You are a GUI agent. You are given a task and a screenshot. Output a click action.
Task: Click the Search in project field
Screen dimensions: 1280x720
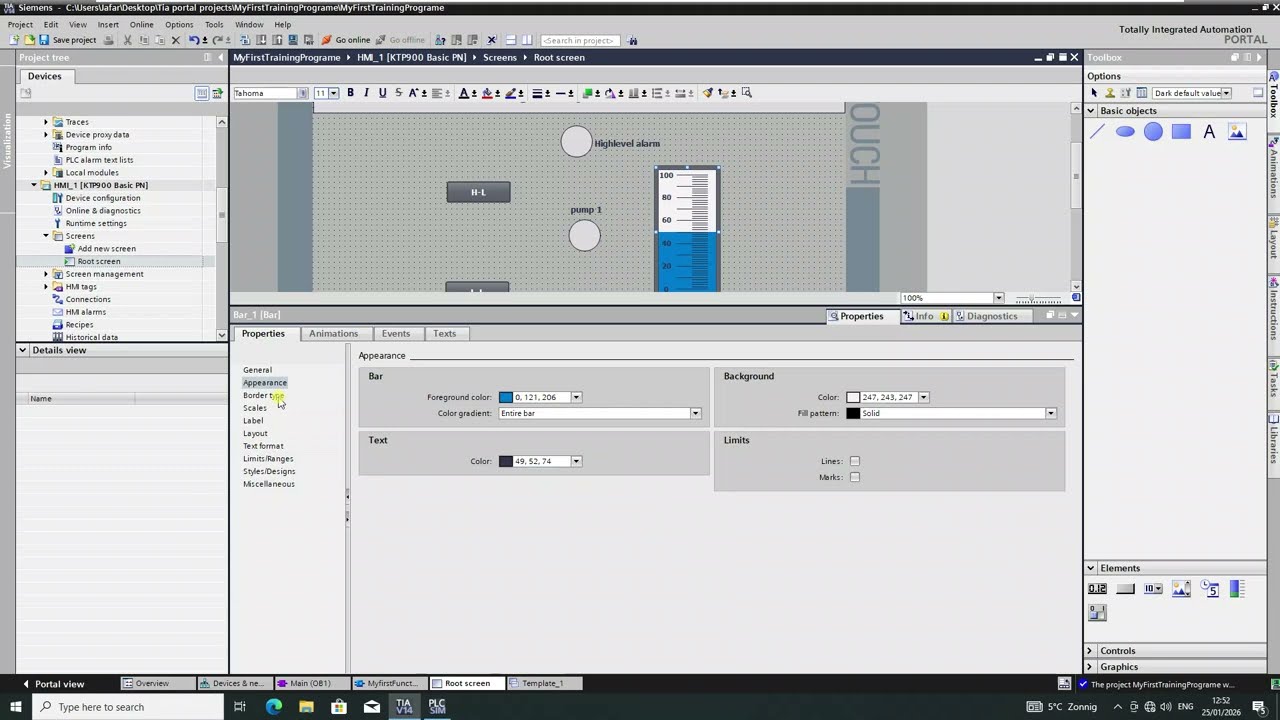coord(581,40)
